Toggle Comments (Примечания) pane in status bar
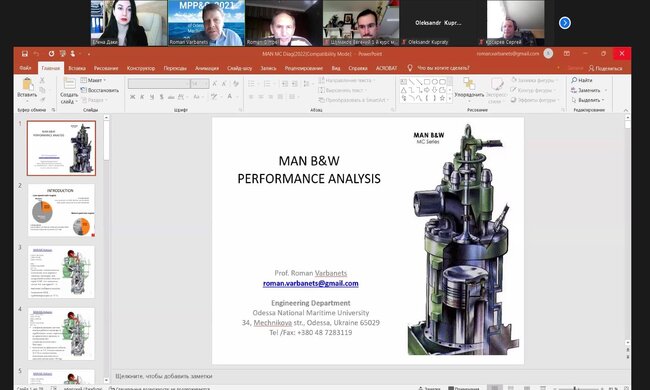Screen dimensions: 650x390 coord(463,388)
